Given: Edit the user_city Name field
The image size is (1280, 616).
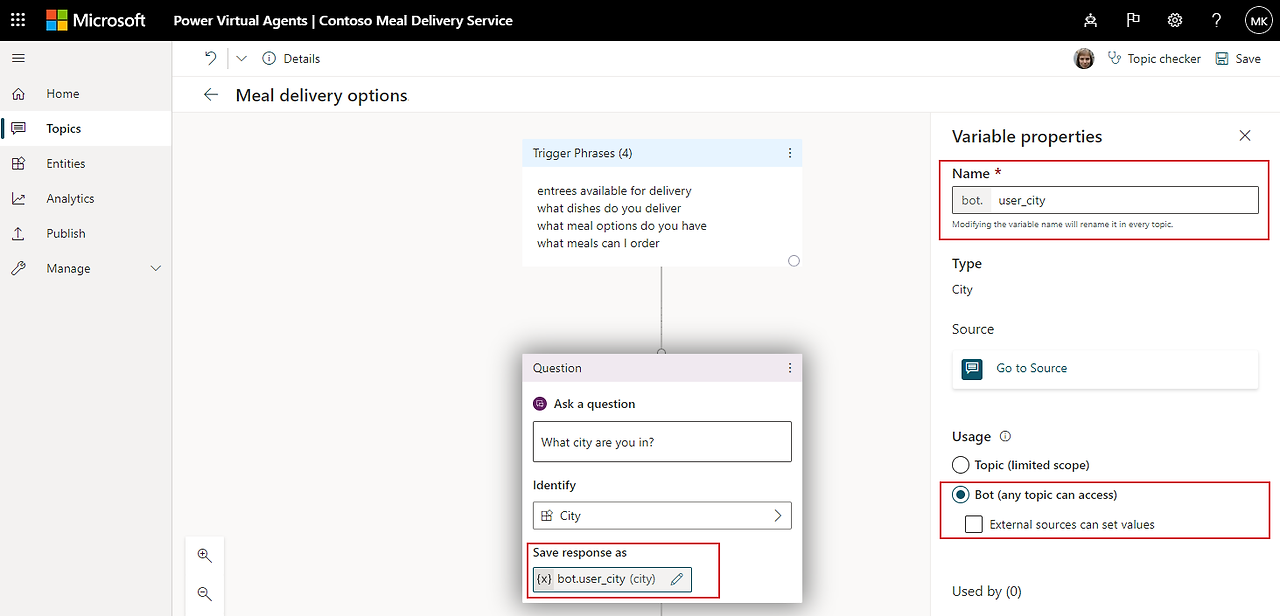Looking at the screenshot, I should pyautogui.click(x=1105, y=200).
